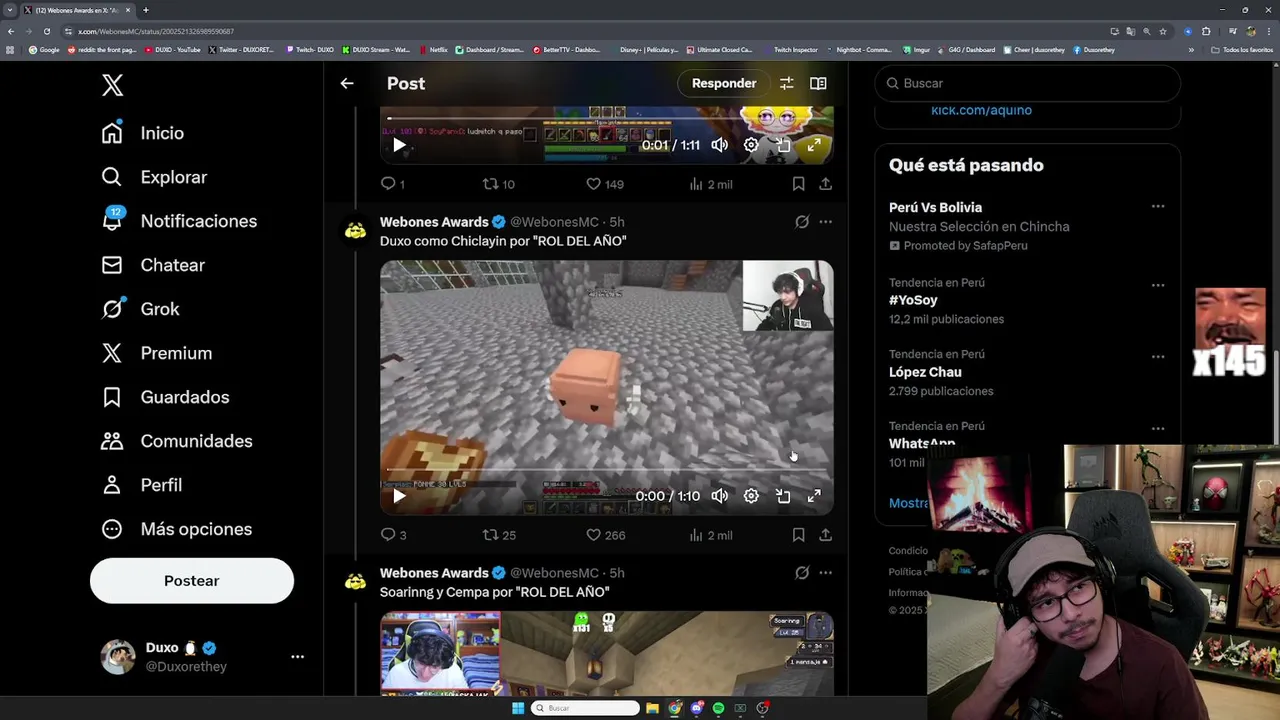Click the Responder button
Image resolution: width=1280 pixels, height=720 pixels.
(724, 84)
